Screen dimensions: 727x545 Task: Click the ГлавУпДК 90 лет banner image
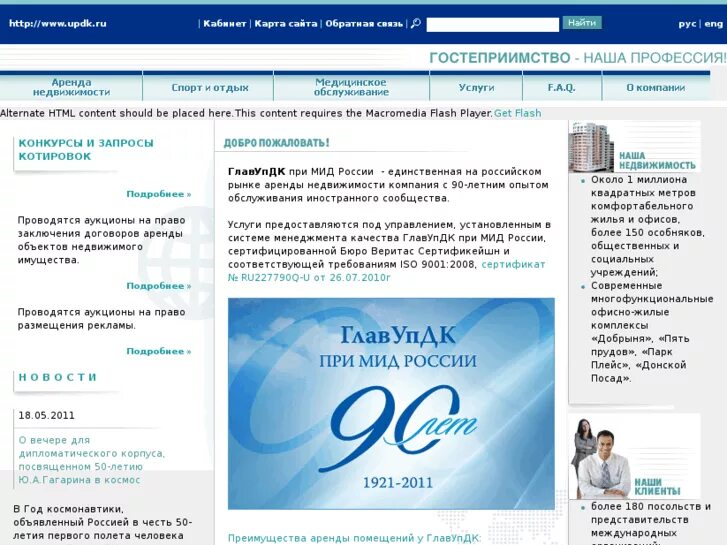coord(391,404)
